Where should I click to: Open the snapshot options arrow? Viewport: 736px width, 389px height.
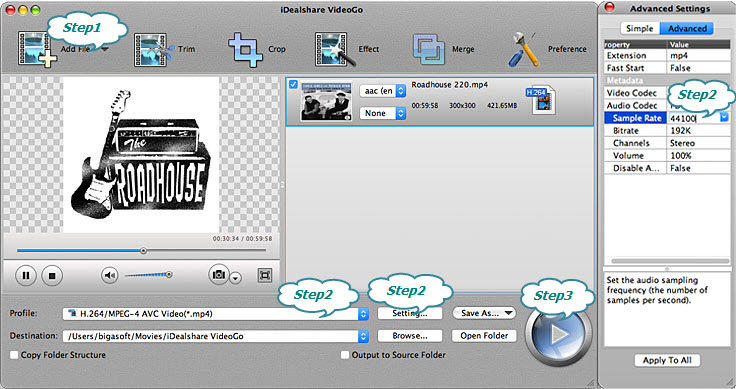[x=236, y=278]
